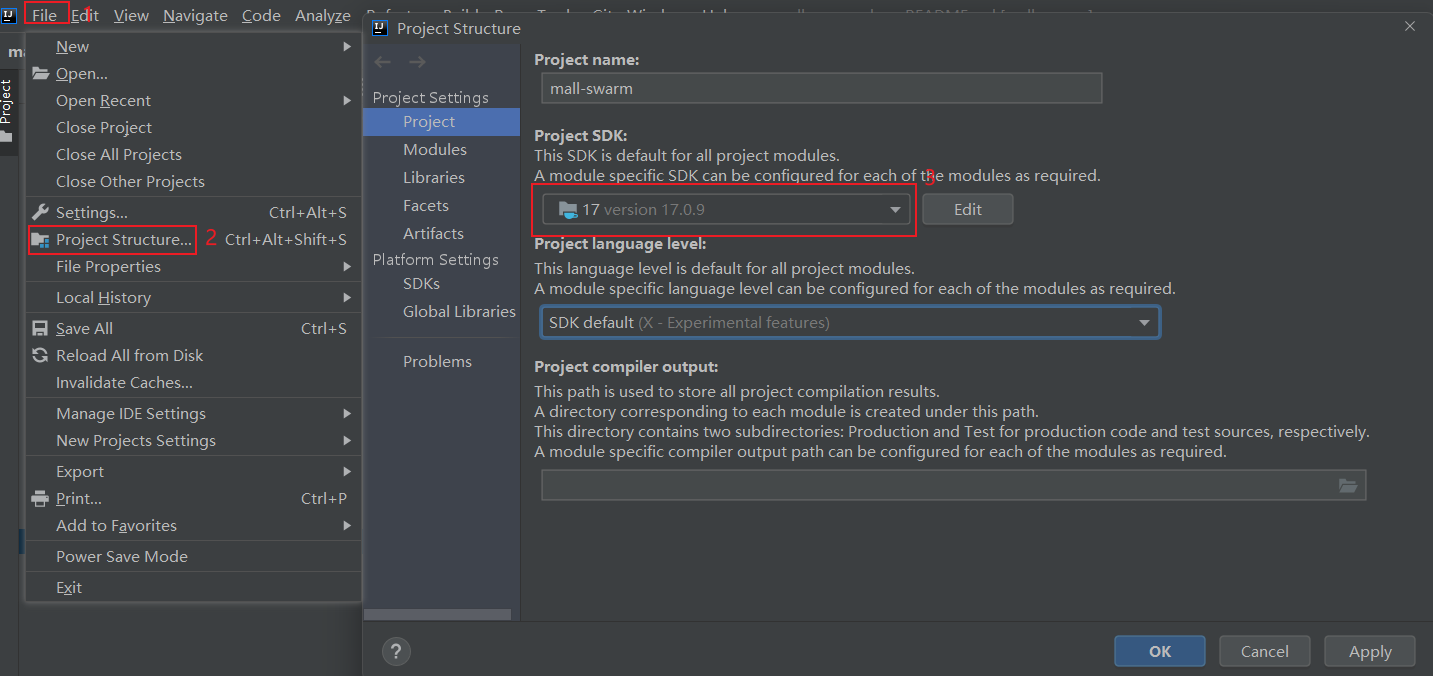The width and height of the screenshot is (1433, 676).
Task: Expand Manage IDE Settings submenu
Action: point(193,413)
